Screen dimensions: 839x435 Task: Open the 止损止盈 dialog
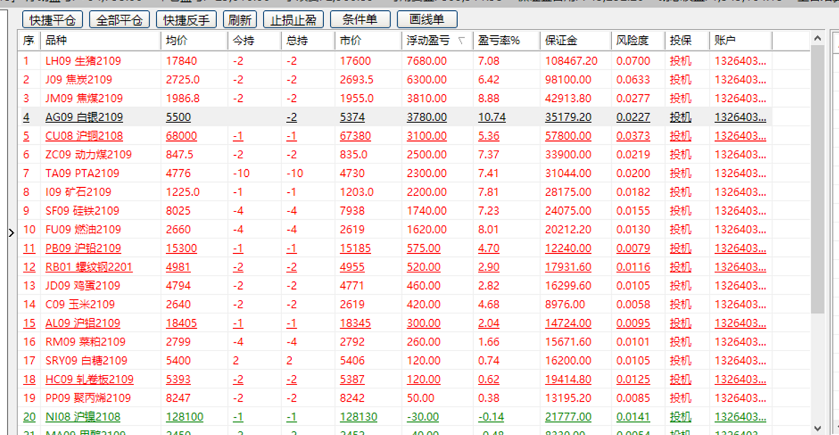pos(293,20)
